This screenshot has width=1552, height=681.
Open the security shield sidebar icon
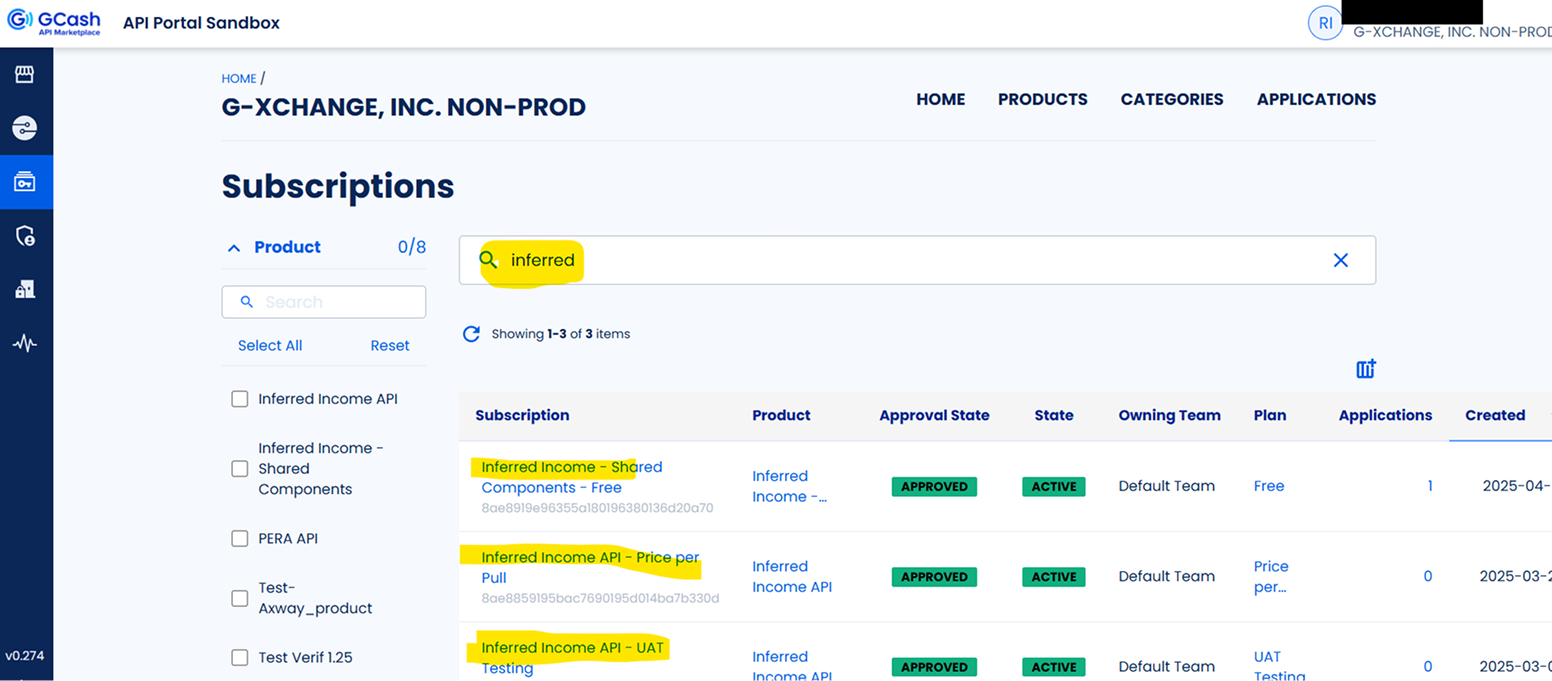tap(25, 236)
